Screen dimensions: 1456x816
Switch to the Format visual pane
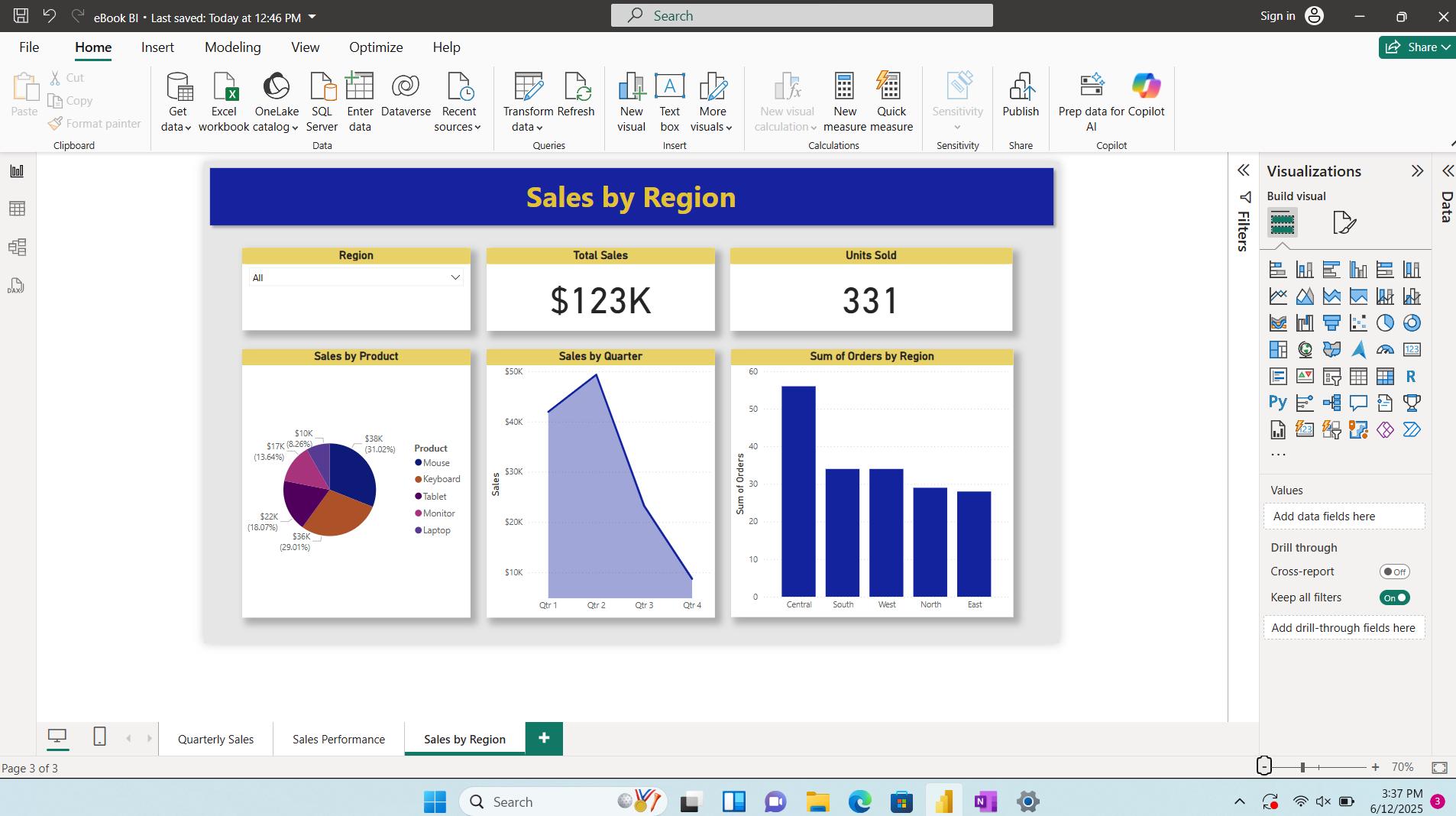(x=1344, y=223)
